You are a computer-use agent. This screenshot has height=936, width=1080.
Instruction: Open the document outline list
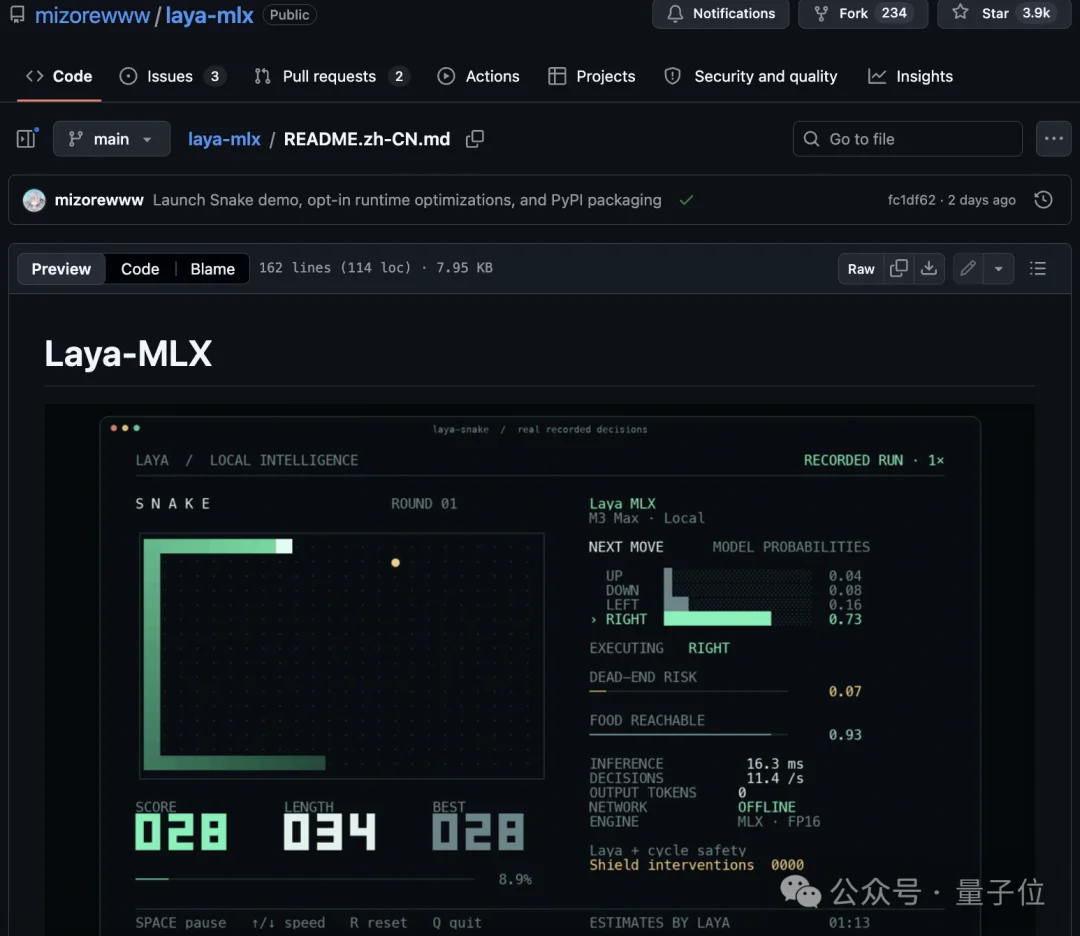pos(1037,269)
